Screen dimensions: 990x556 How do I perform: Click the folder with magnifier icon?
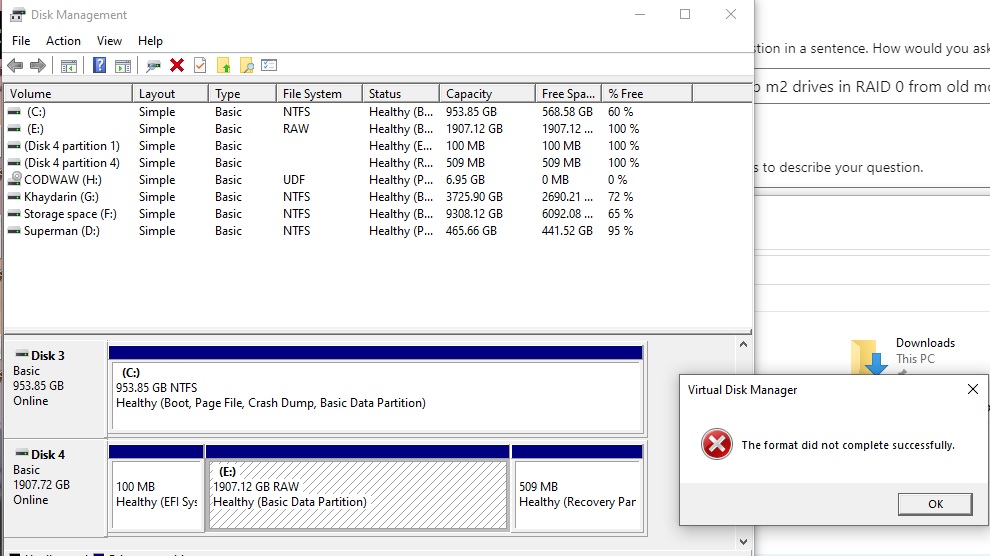tap(246, 65)
